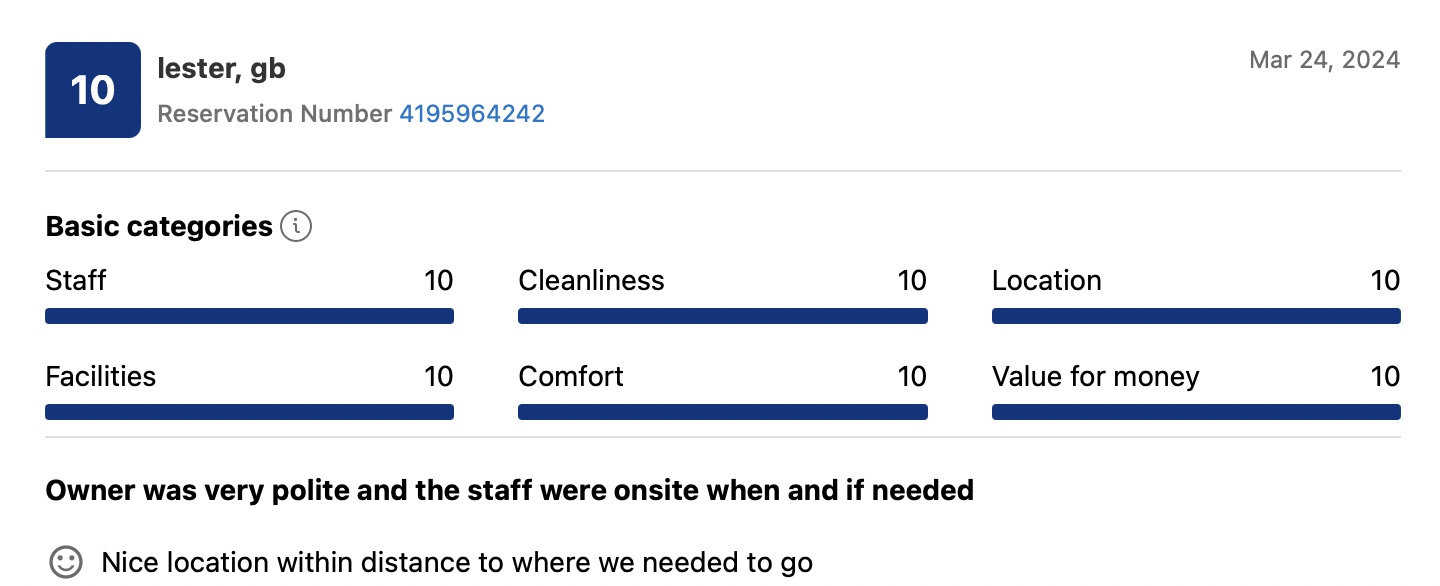Image resolution: width=1440 pixels, height=586 pixels.
Task: Click the Comfort score of 10
Action: 912,377
